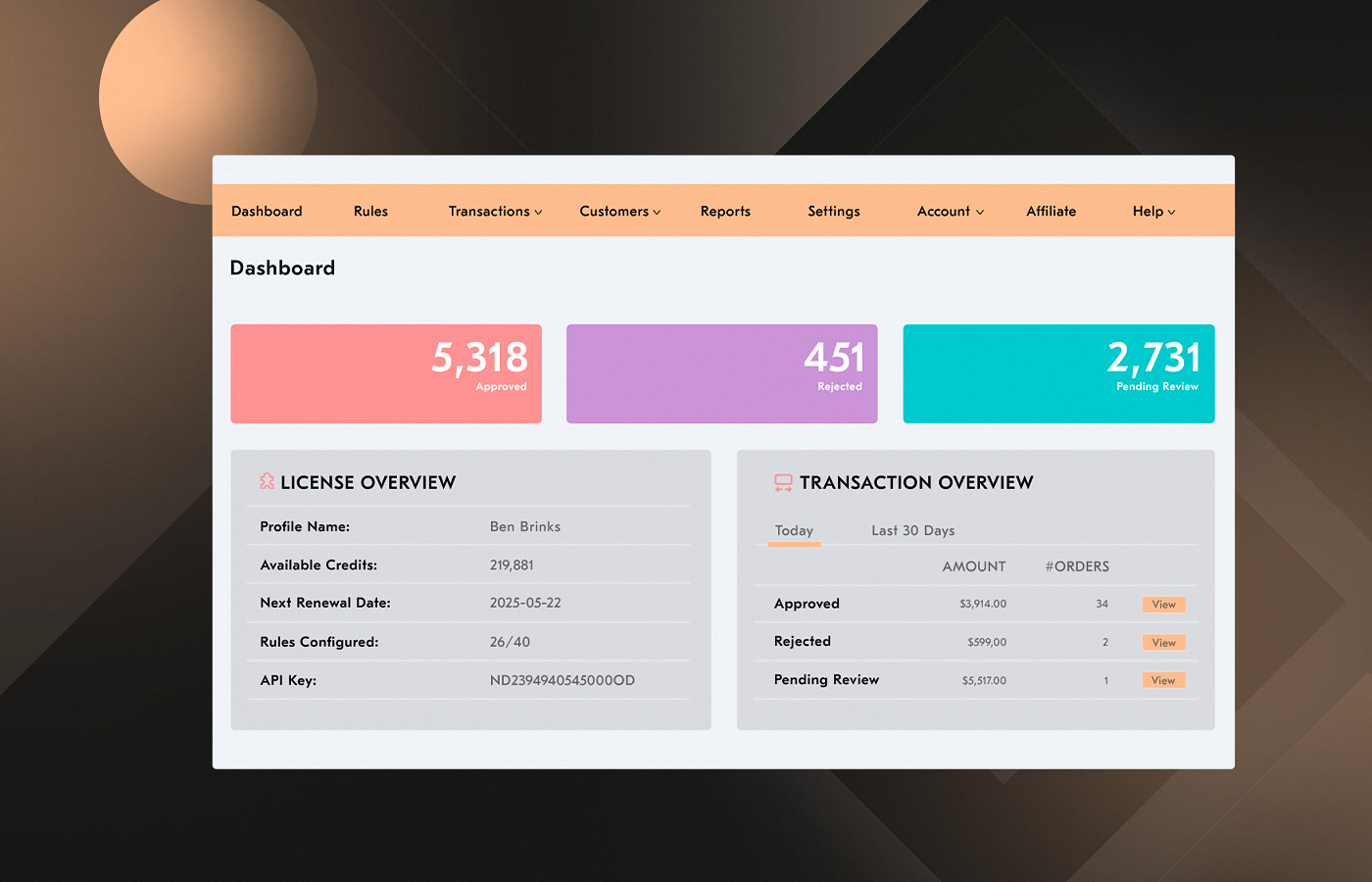
Task: Click the Rejected row label in transactions
Action: pyautogui.click(x=803, y=641)
